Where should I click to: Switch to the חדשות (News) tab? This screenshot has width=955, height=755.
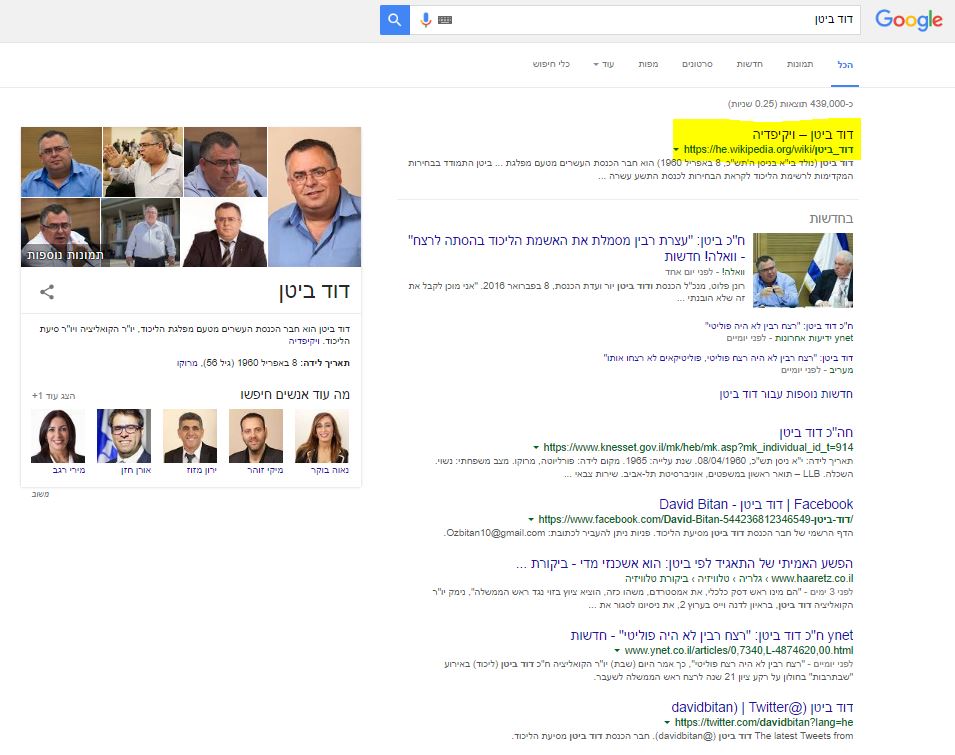(750, 64)
